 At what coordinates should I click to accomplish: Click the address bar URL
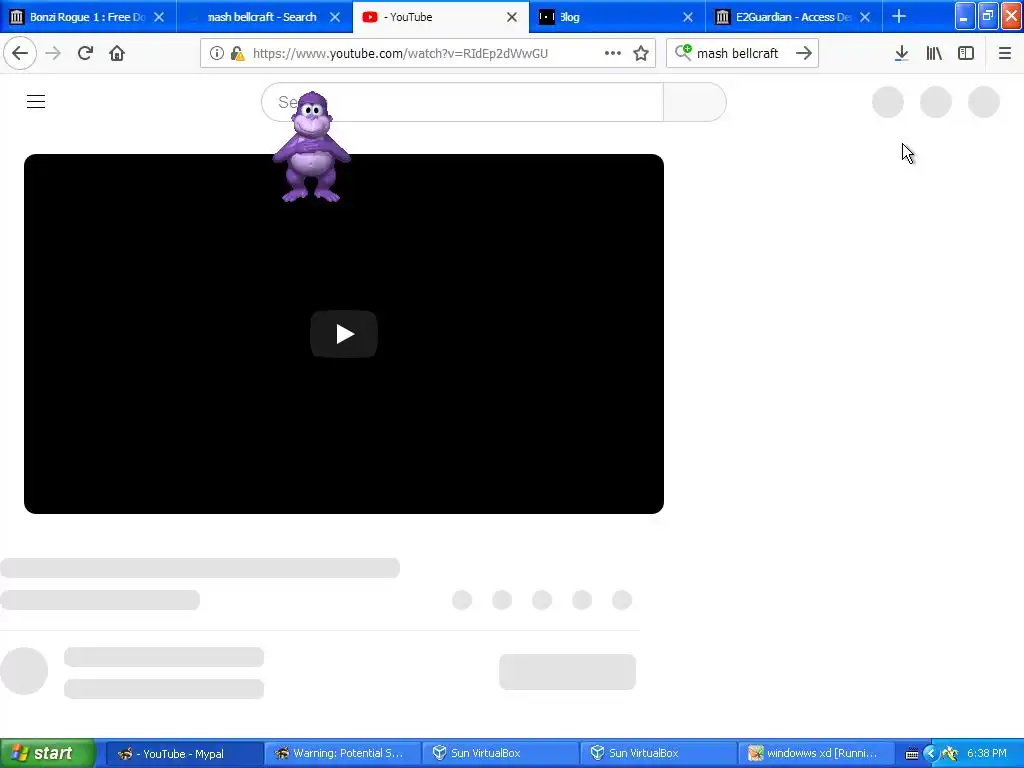pos(400,53)
